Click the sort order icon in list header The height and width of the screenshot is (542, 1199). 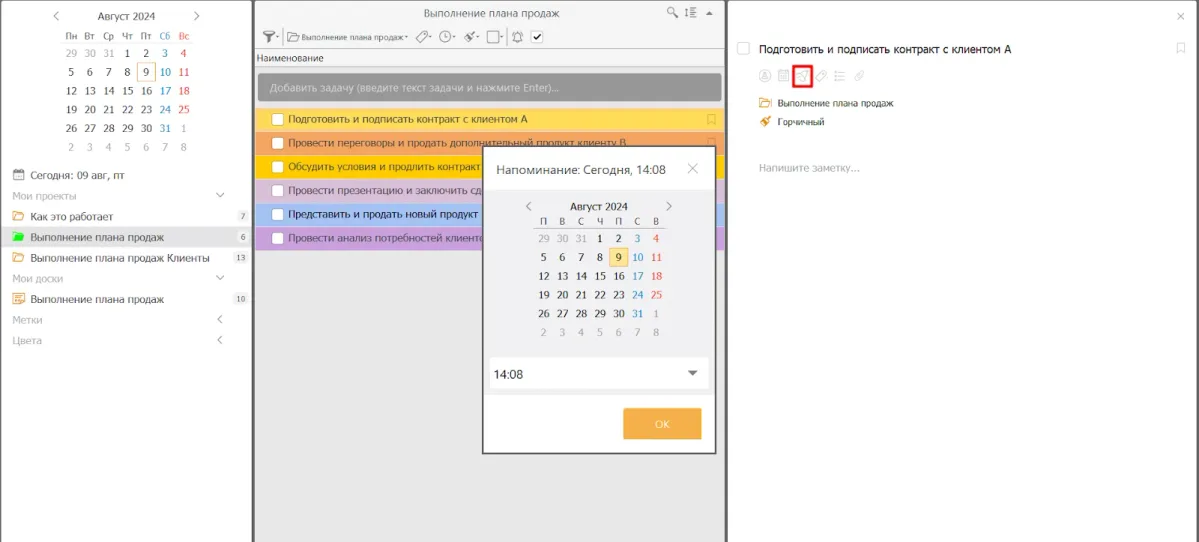point(690,13)
